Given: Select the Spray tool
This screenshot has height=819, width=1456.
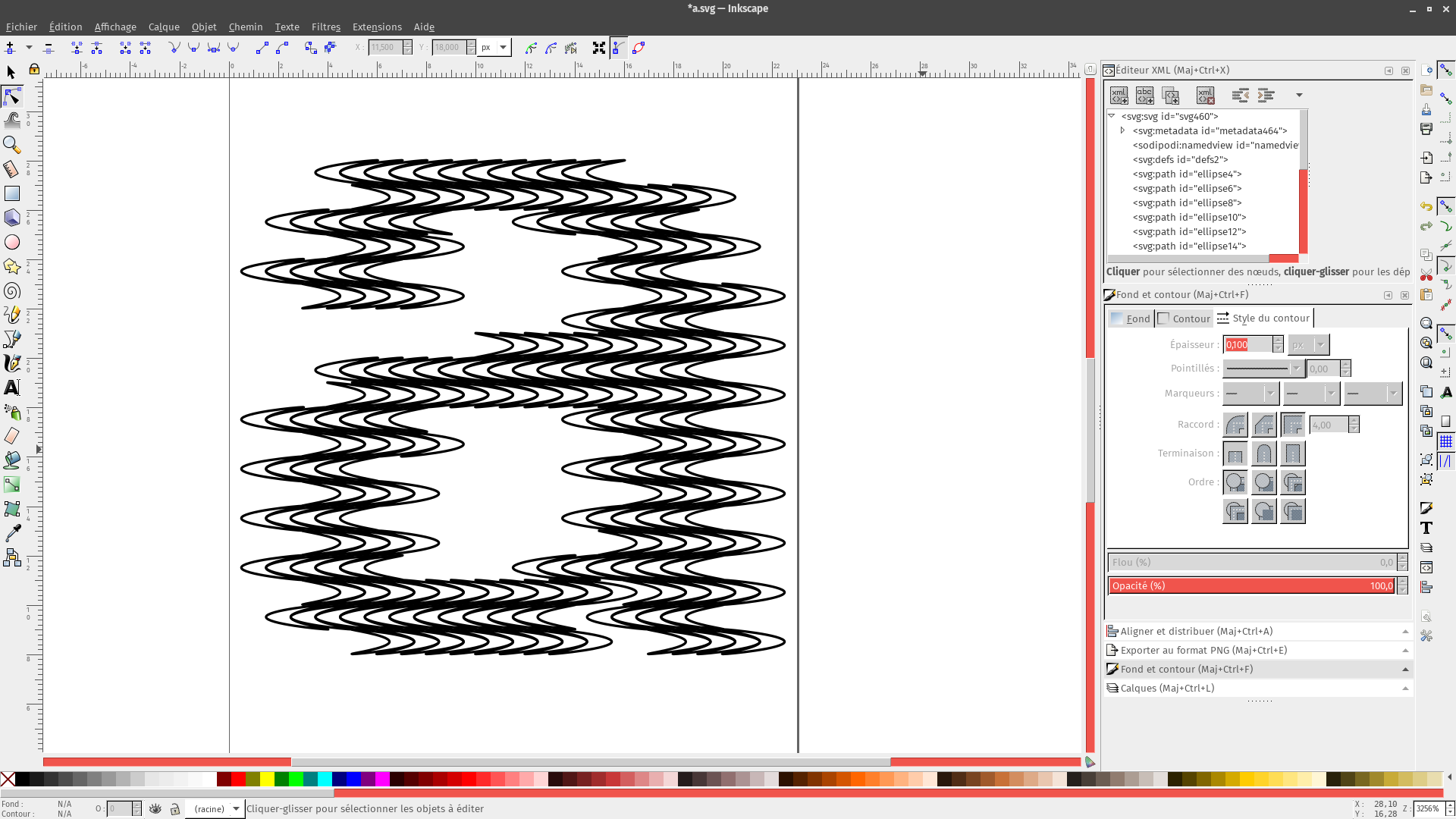Looking at the screenshot, I should [x=11, y=412].
